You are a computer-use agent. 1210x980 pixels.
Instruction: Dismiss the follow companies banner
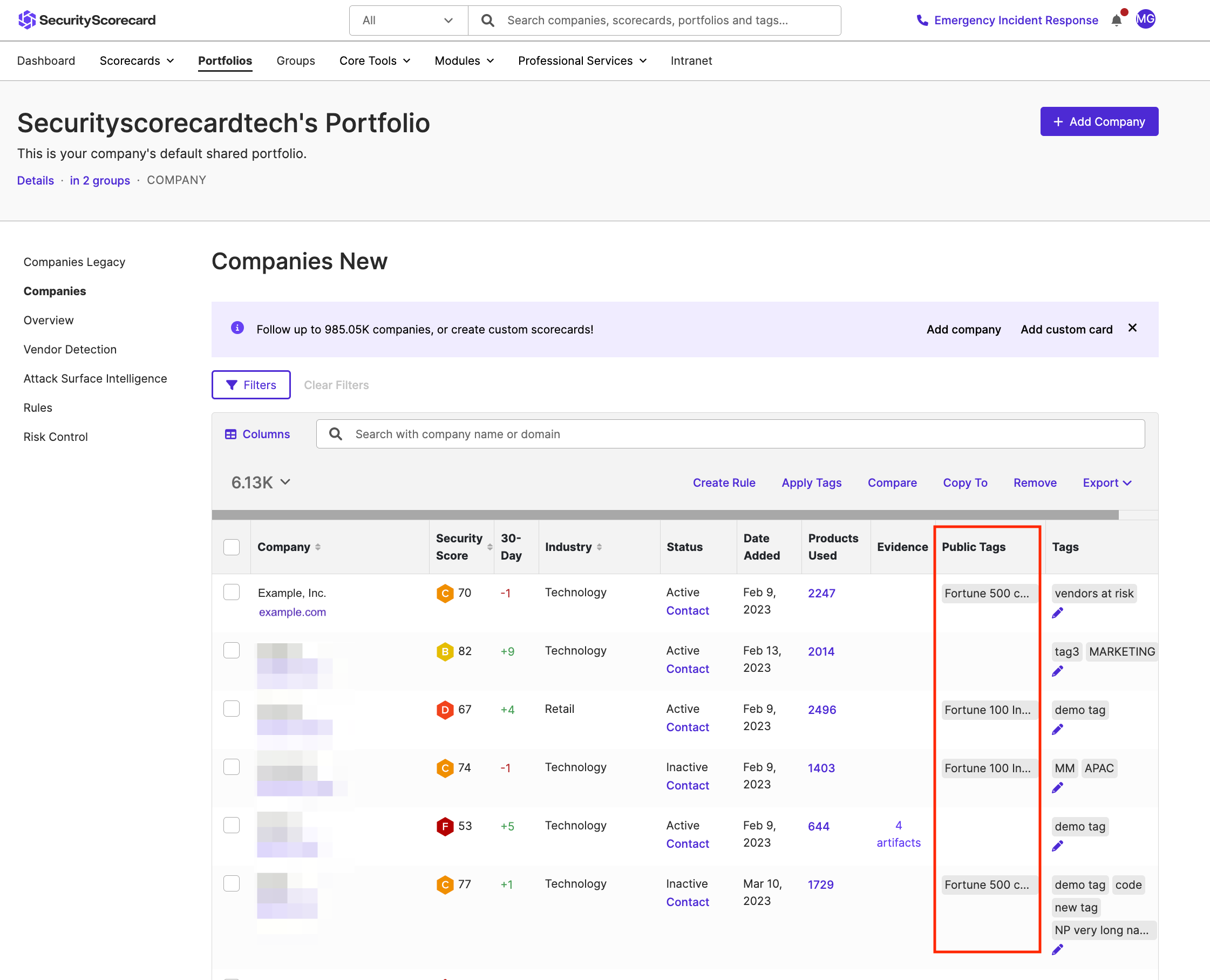coord(1132,328)
